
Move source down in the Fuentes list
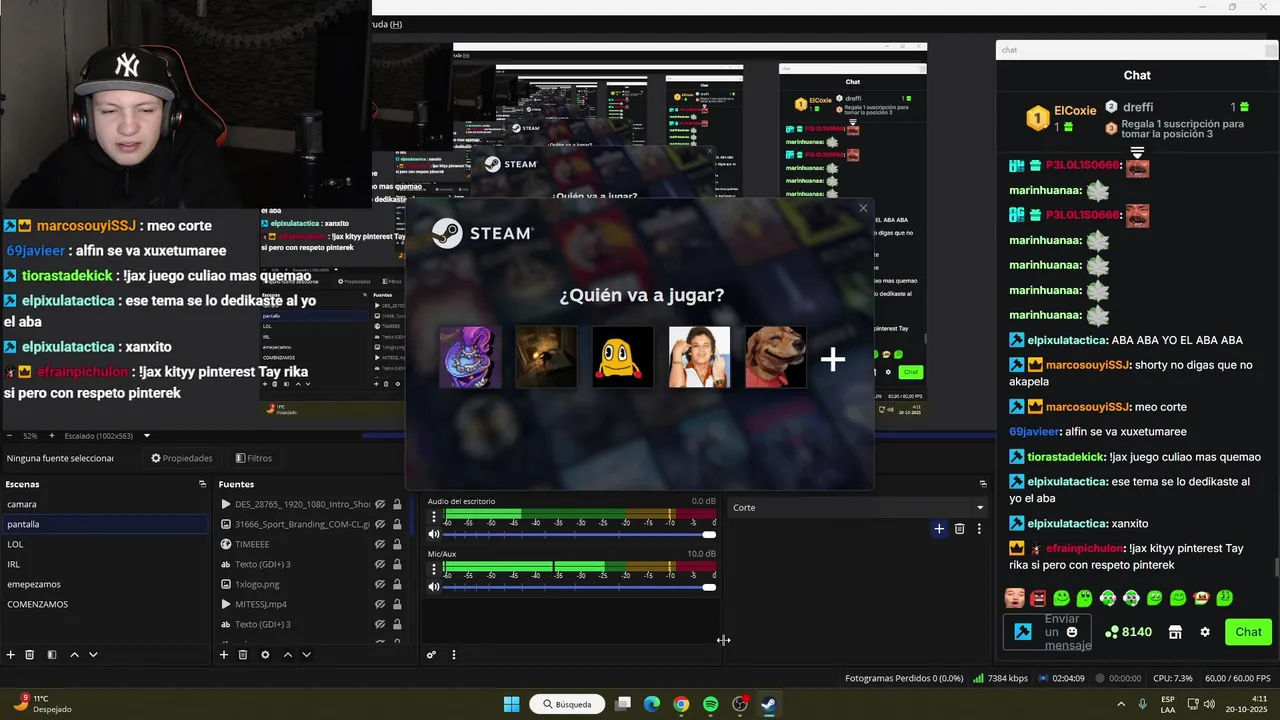pos(306,655)
